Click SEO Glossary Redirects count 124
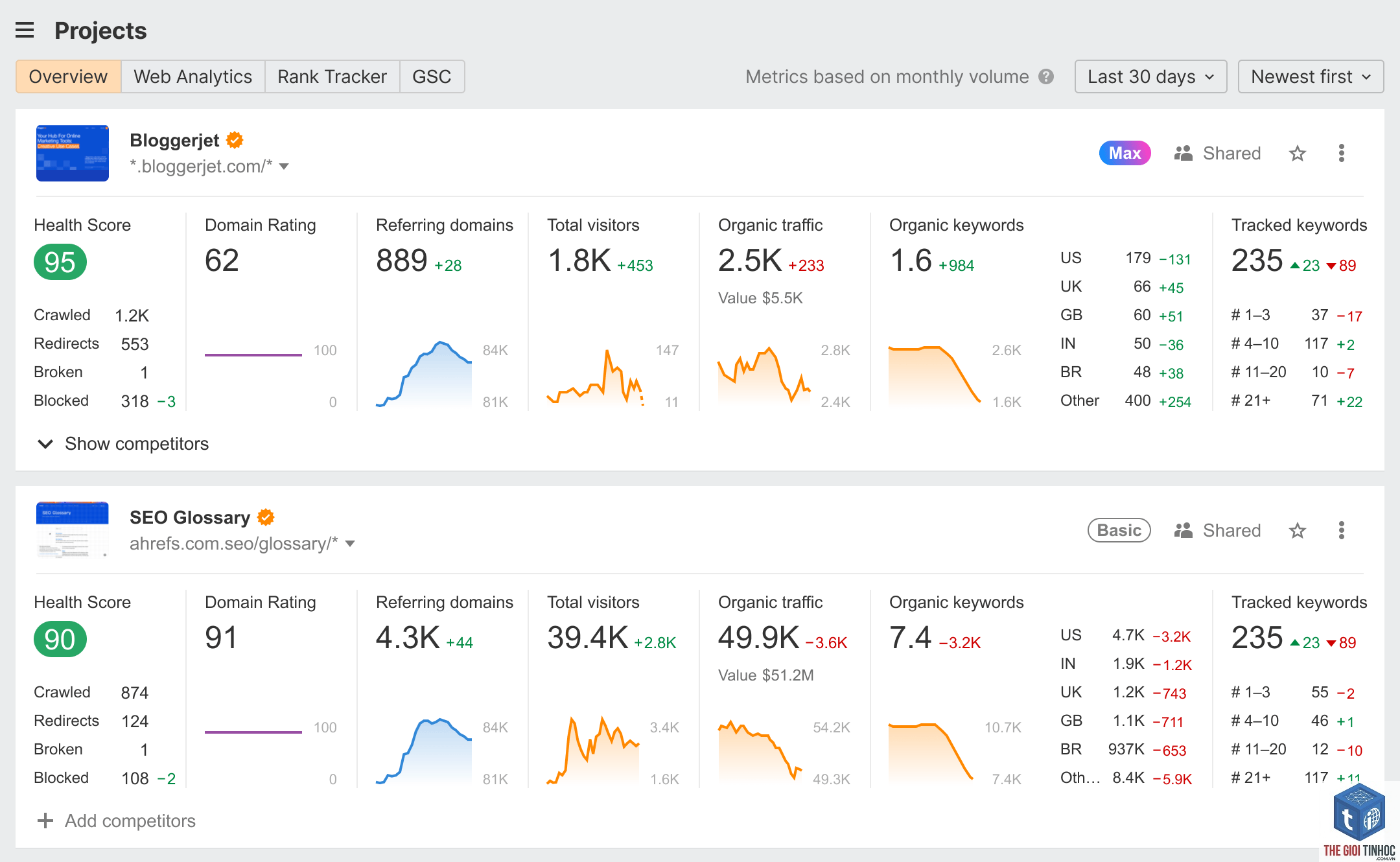Viewport: 1400px width, 862px height. [135, 721]
